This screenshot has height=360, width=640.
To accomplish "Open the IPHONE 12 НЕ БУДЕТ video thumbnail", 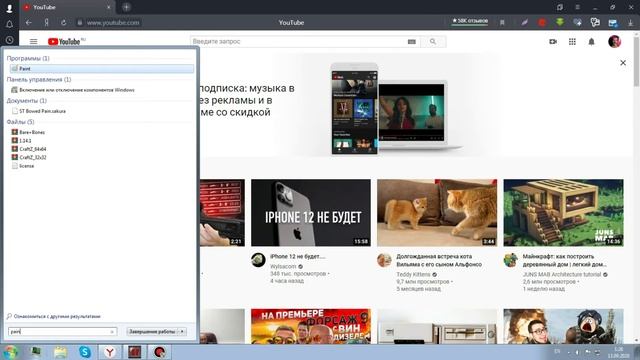I will point(311,213).
